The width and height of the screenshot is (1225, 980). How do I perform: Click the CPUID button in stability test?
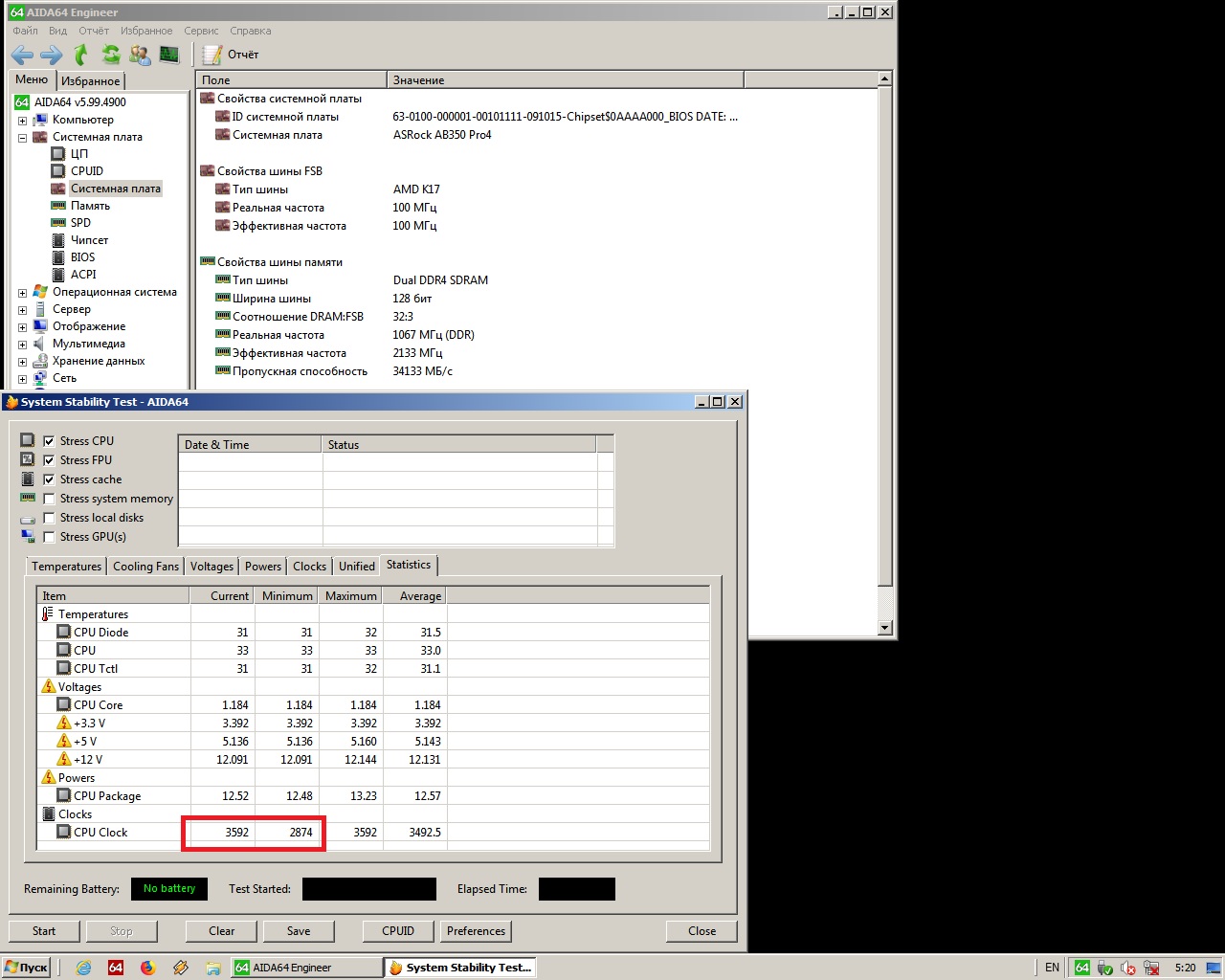coord(398,931)
